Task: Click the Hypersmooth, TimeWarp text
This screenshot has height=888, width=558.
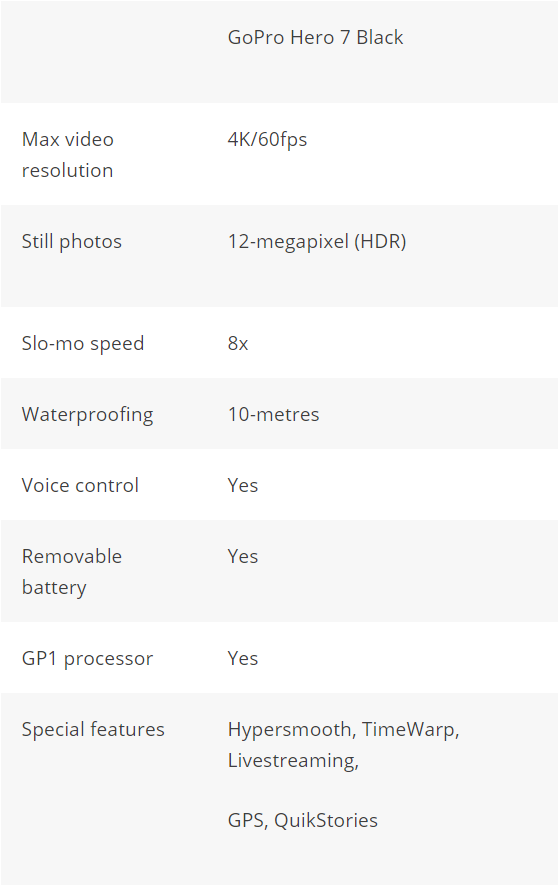Action: (343, 730)
